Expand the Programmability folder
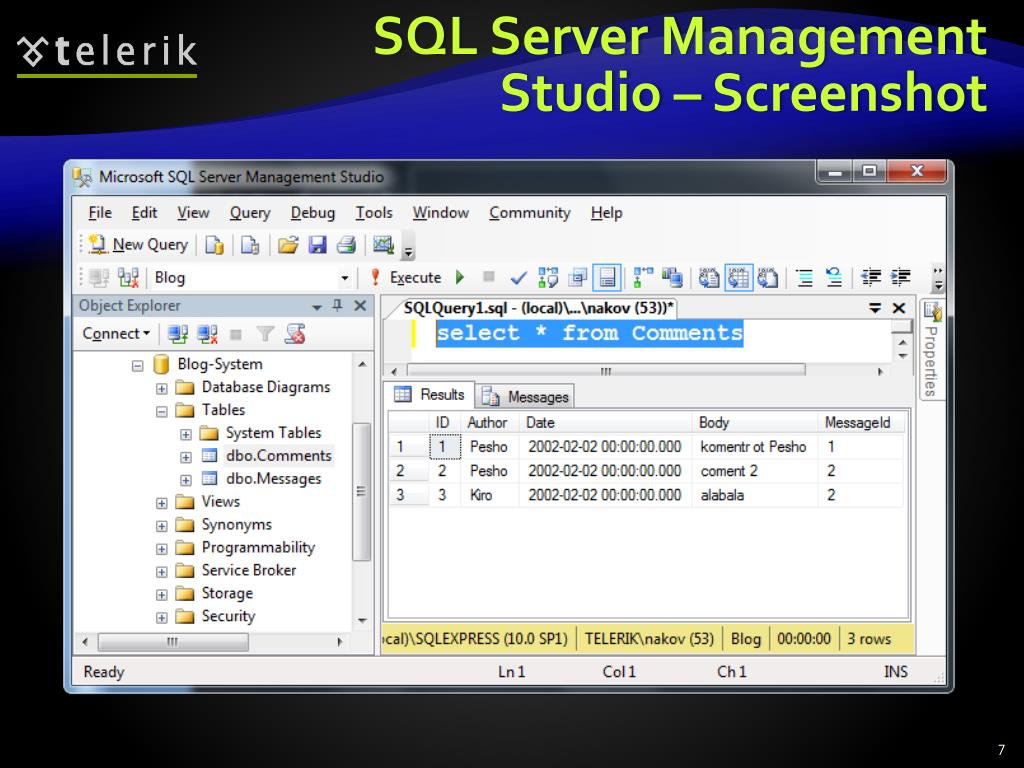The width and height of the screenshot is (1024, 768). click(161, 549)
